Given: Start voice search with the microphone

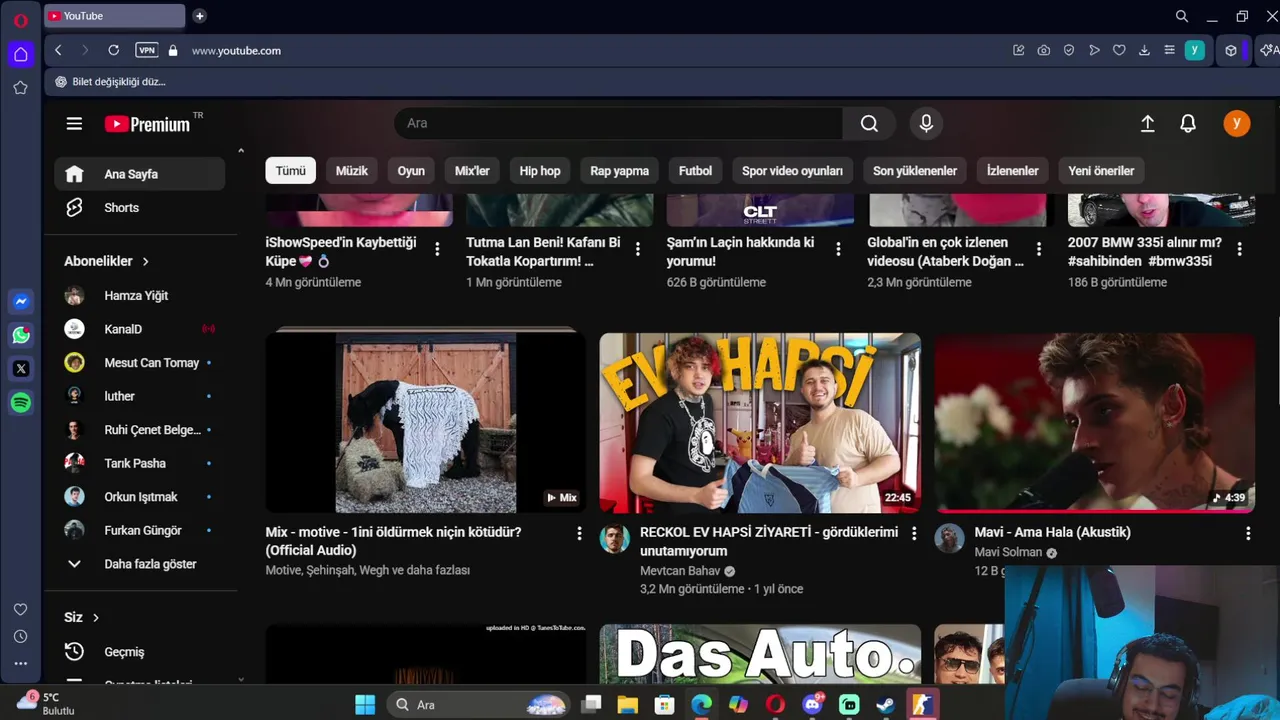Looking at the screenshot, I should coord(926,123).
